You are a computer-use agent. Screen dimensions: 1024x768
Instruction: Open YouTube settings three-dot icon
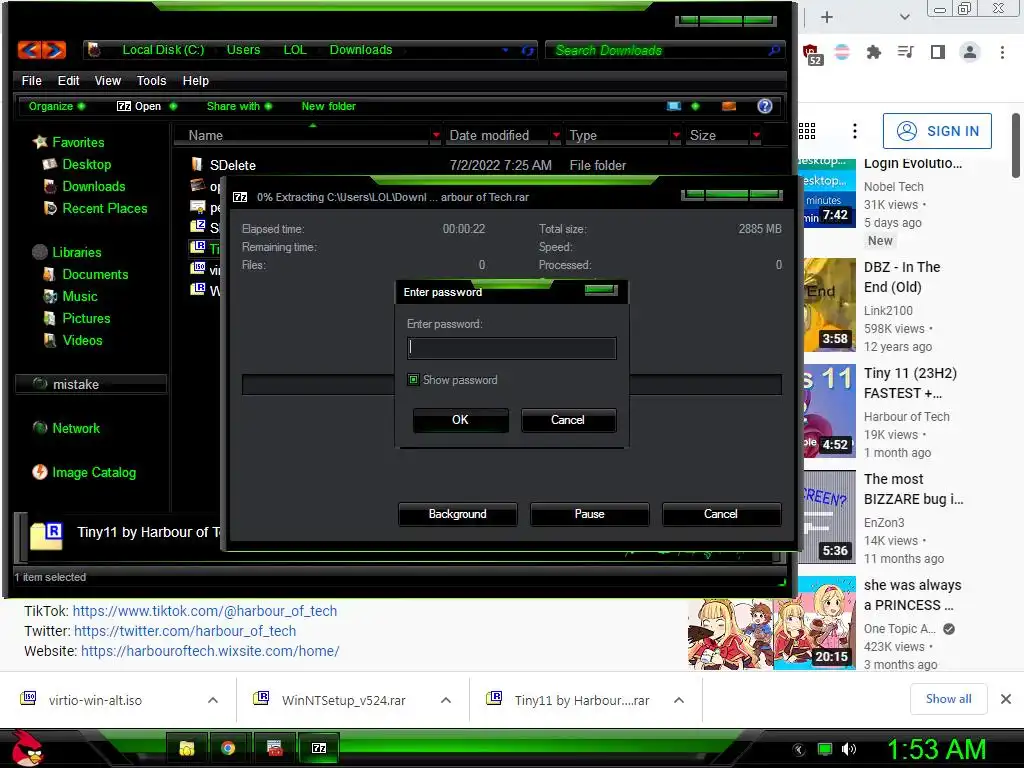[x=854, y=131]
